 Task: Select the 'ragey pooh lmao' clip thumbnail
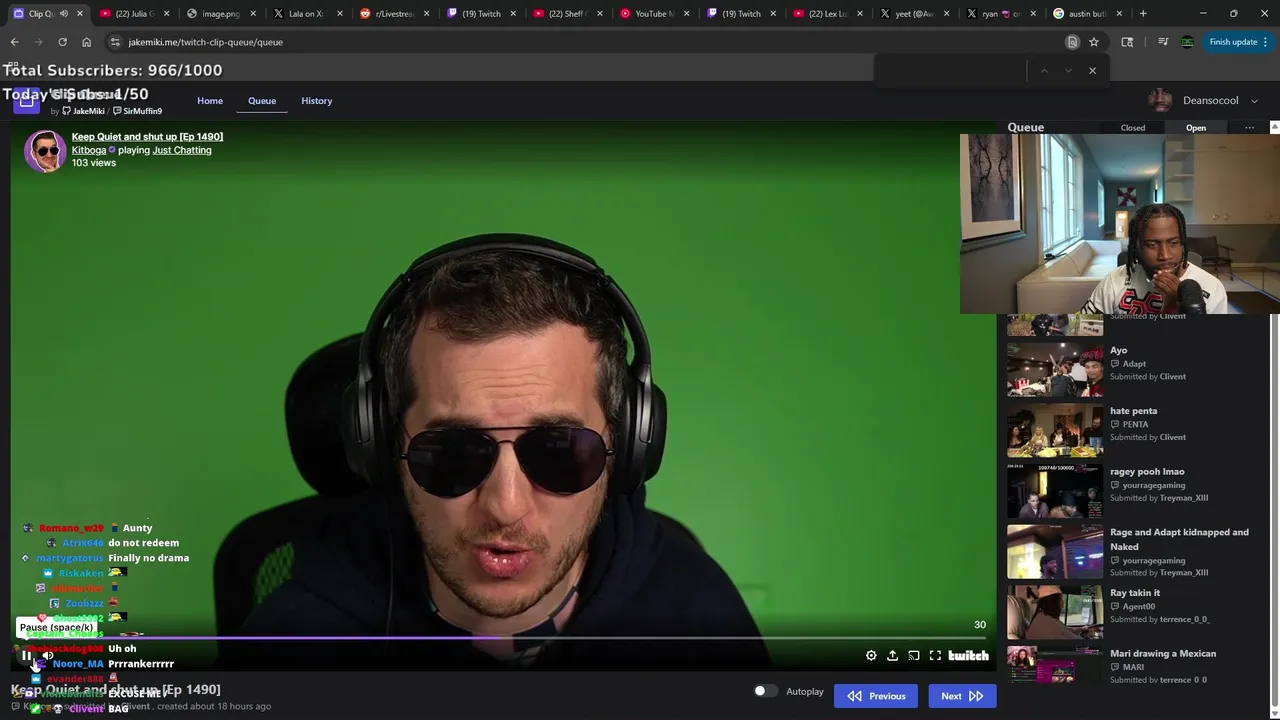(x=1055, y=491)
